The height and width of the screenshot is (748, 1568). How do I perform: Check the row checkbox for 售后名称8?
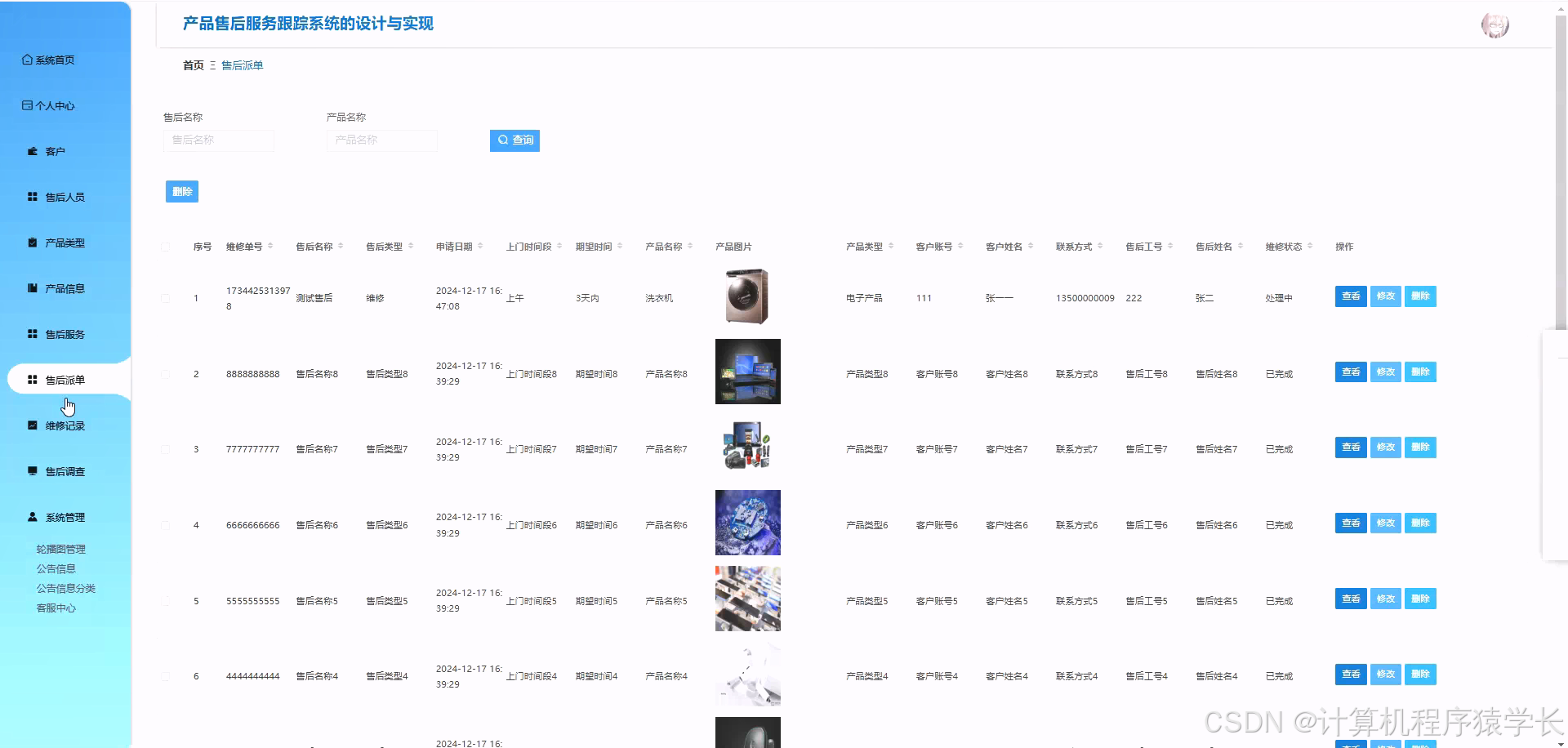point(167,373)
